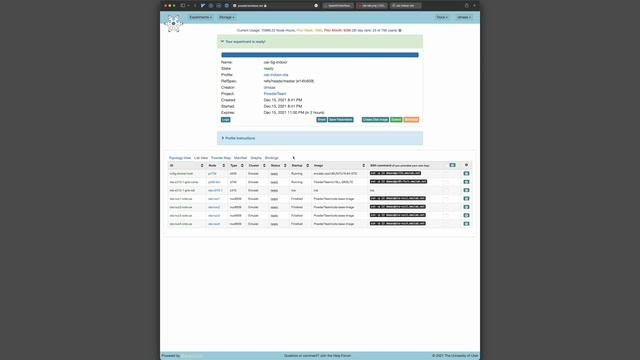Image resolution: width=640 pixels, height=360 pixels.
Task: Click the browser address bar
Action: [252, 6]
